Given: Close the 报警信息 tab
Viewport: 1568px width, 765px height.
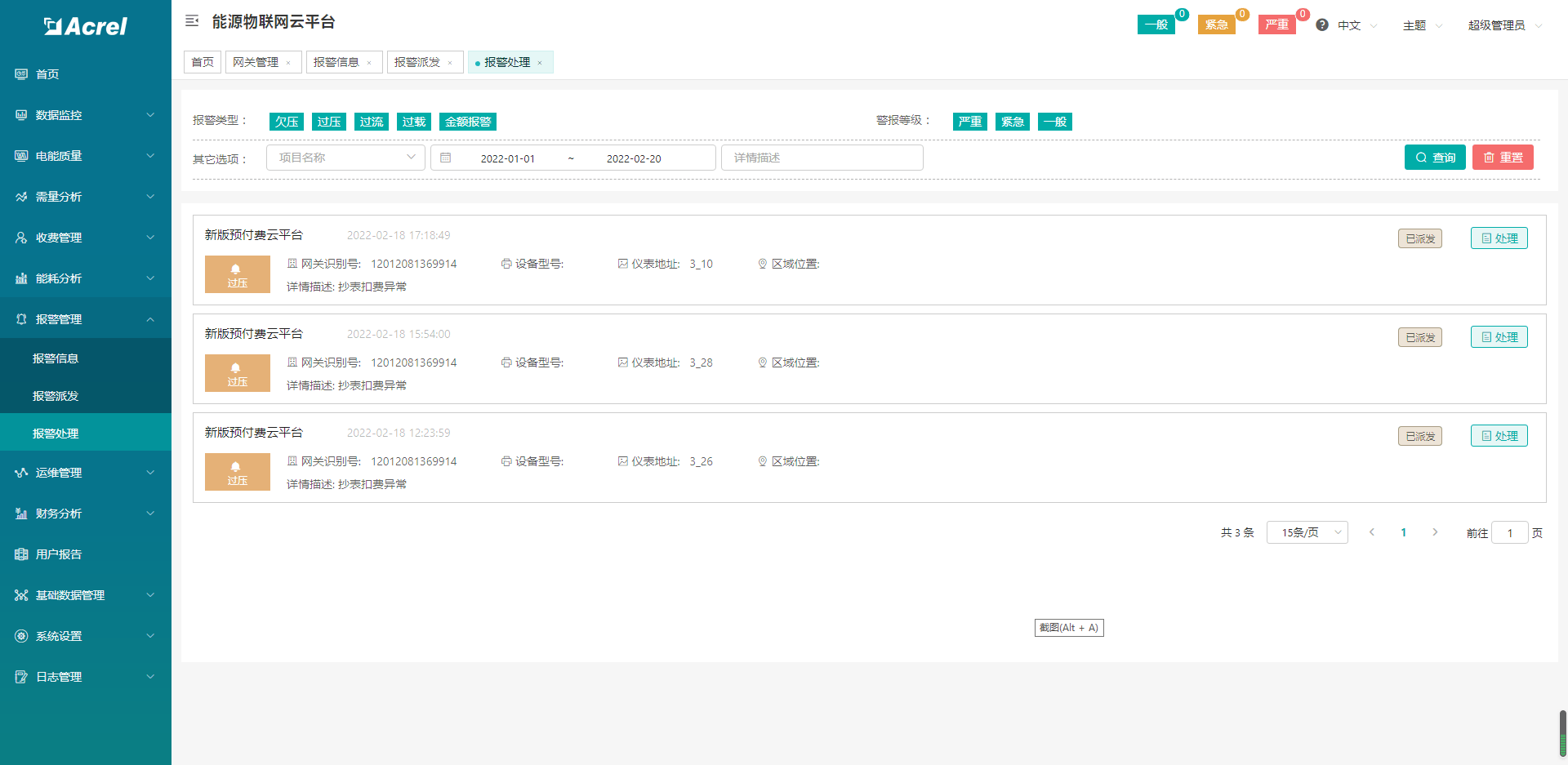Looking at the screenshot, I should click(x=369, y=63).
